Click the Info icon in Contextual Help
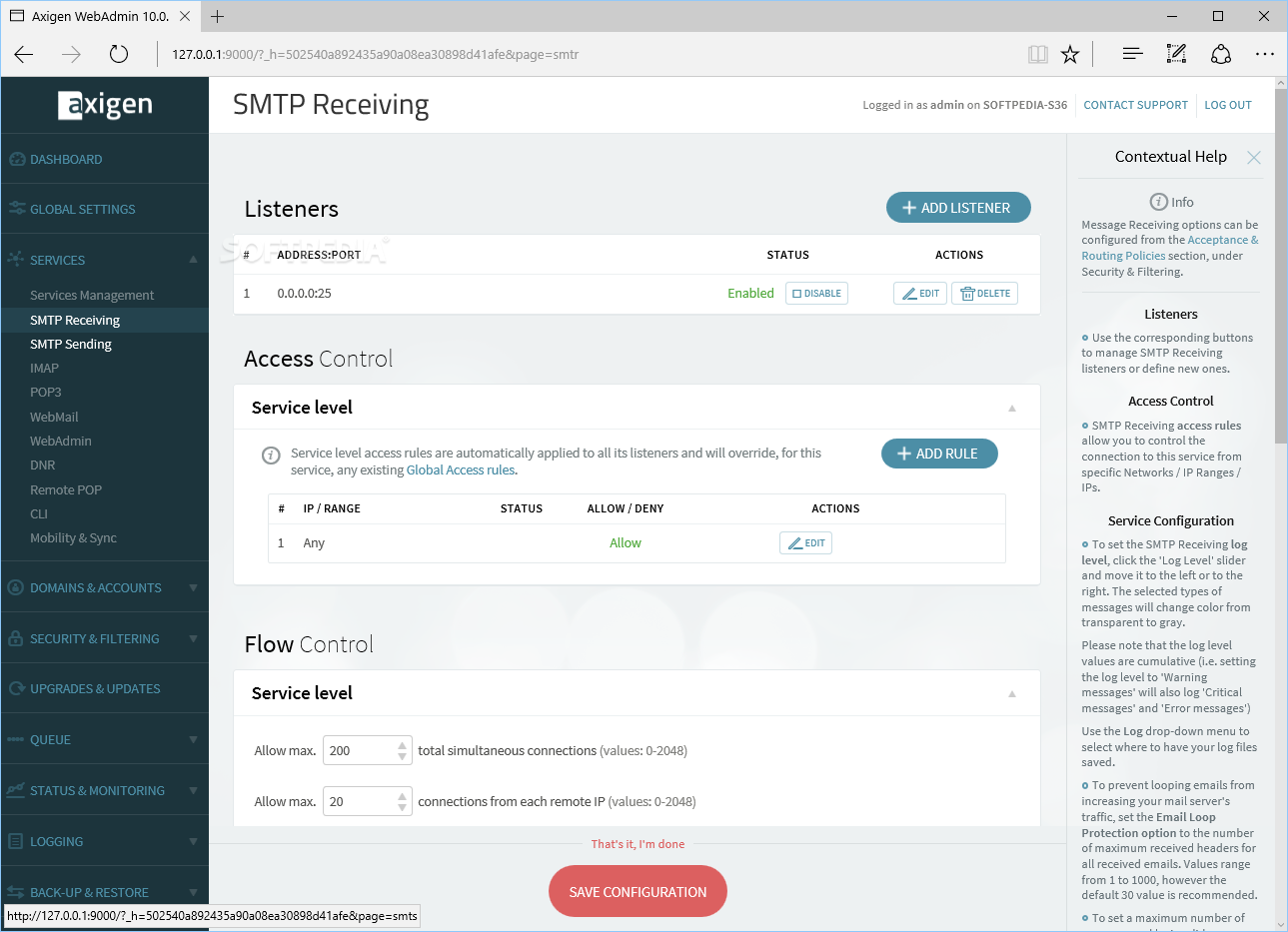The image size is (1288, 932). [x=1159, y=202]
